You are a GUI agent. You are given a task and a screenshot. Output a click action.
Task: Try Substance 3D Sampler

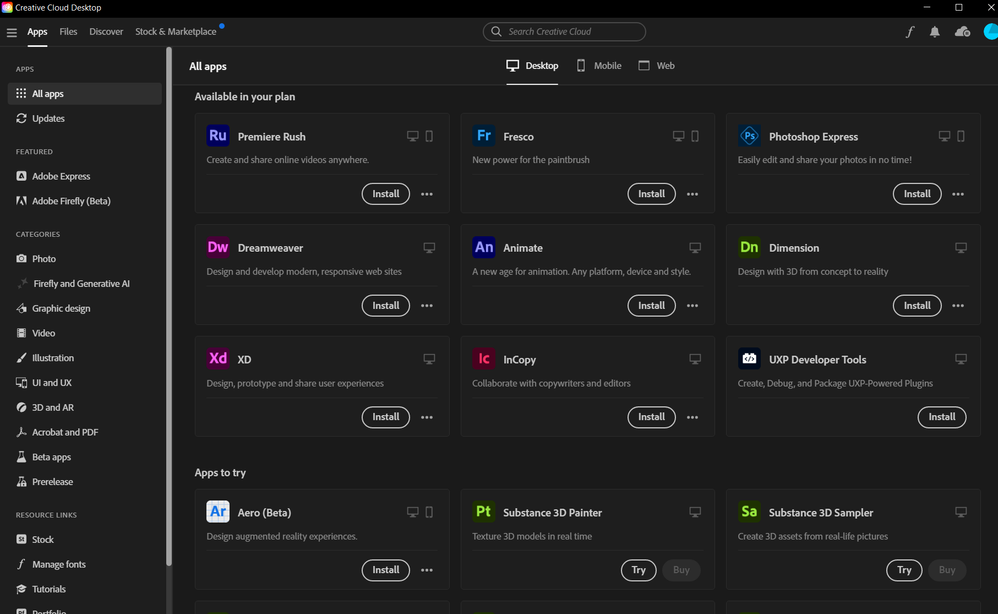[904, 570]
